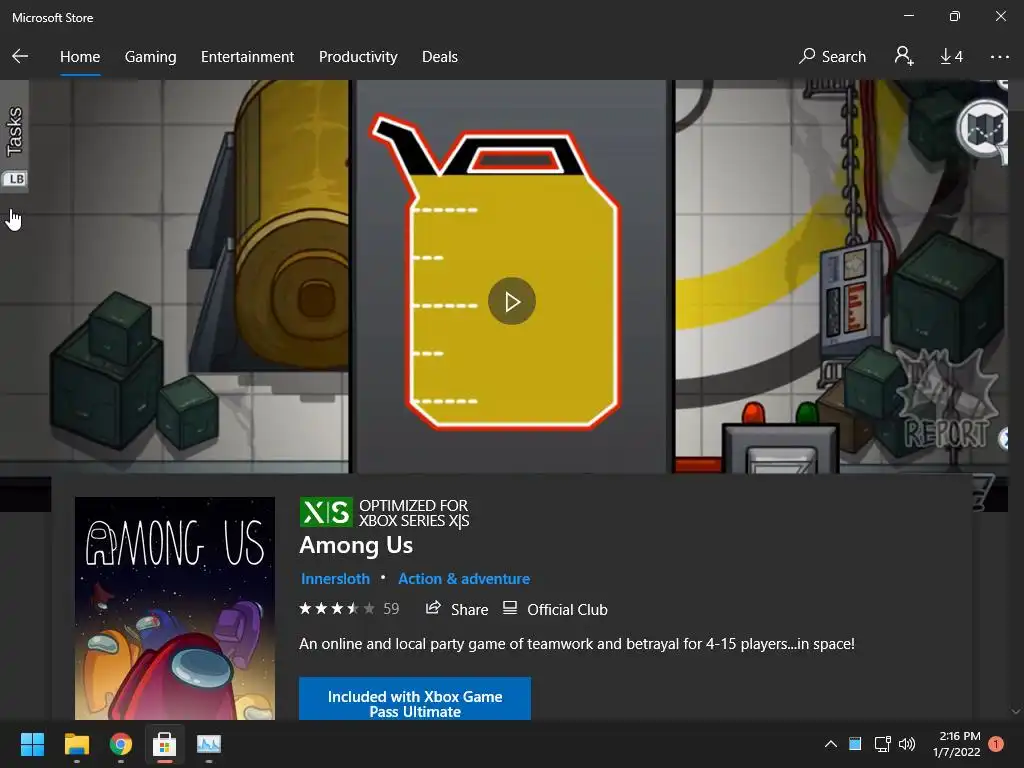This screenshot has width=1024, height=768.
Task: Click the blue square system tray icon
Action: tap(855, 744)
